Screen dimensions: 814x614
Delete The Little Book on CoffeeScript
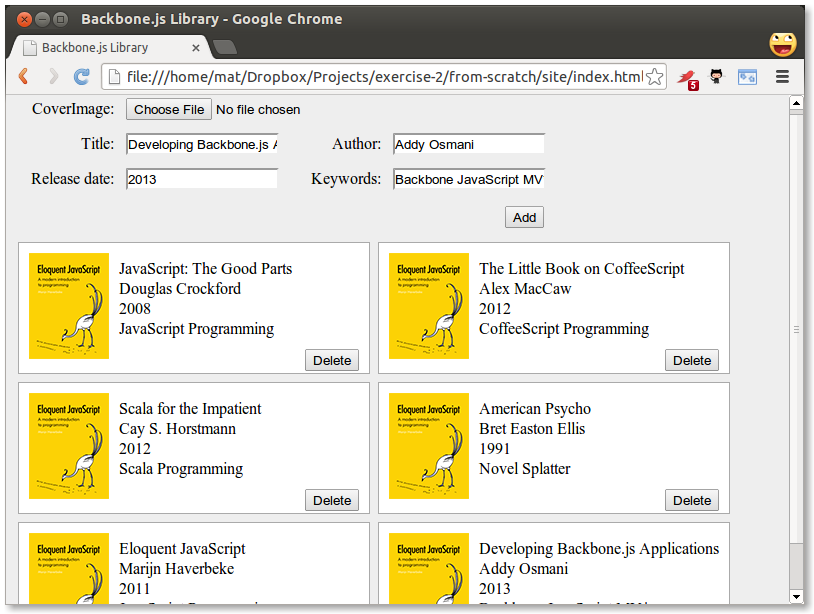692,361
